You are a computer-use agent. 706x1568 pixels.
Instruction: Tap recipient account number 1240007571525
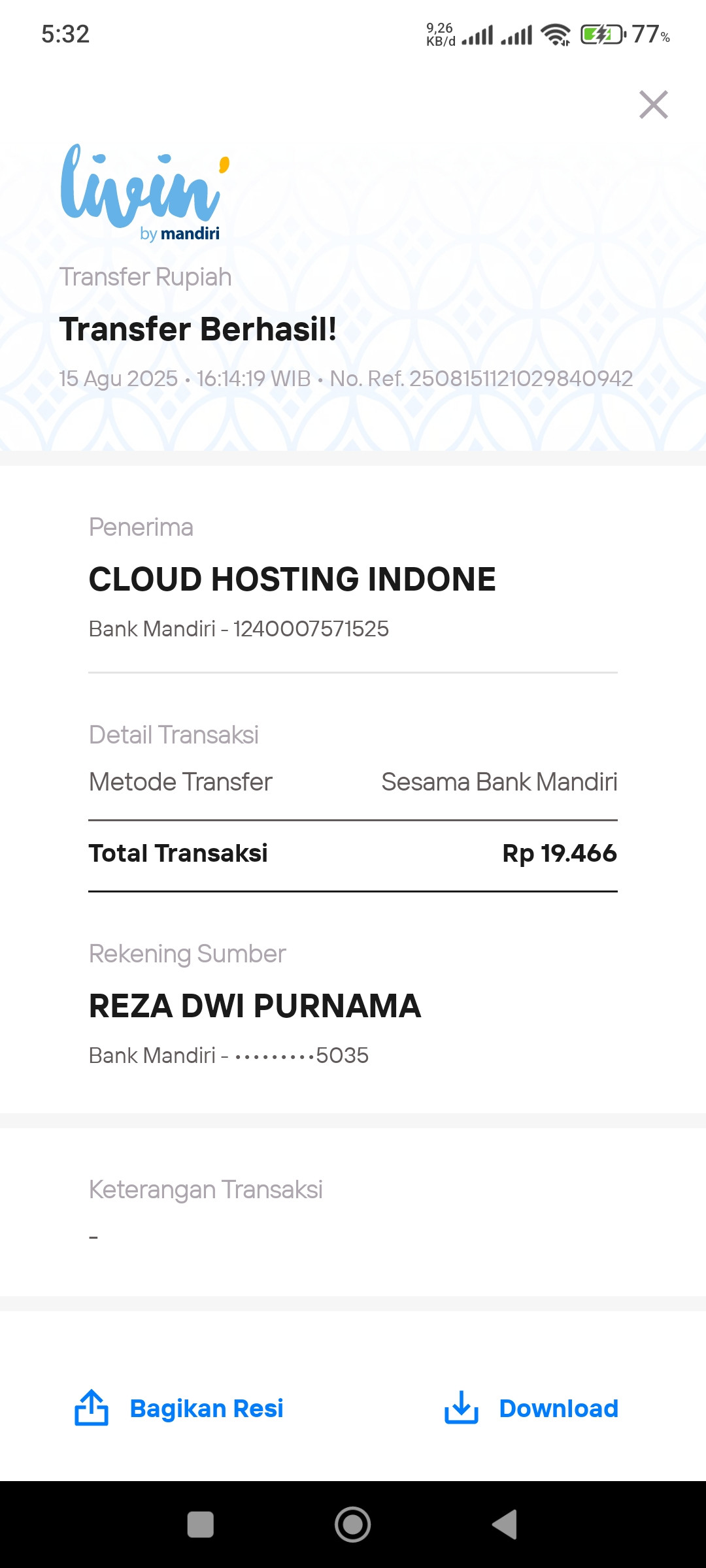pos(311,629)
